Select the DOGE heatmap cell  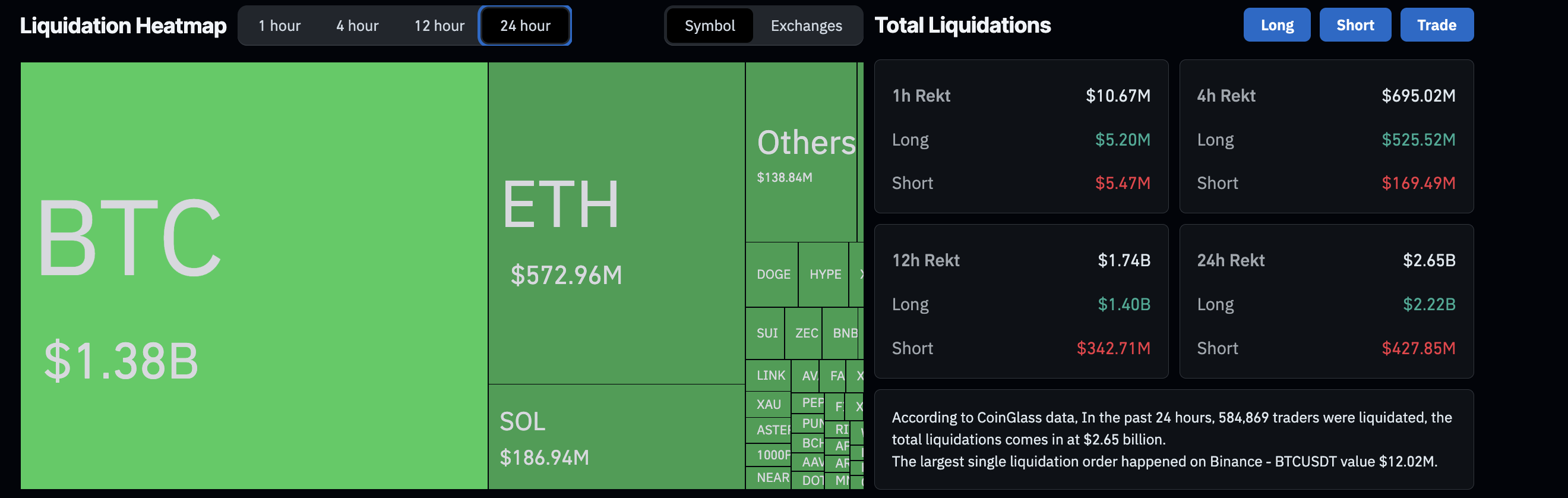coord(772,275)
